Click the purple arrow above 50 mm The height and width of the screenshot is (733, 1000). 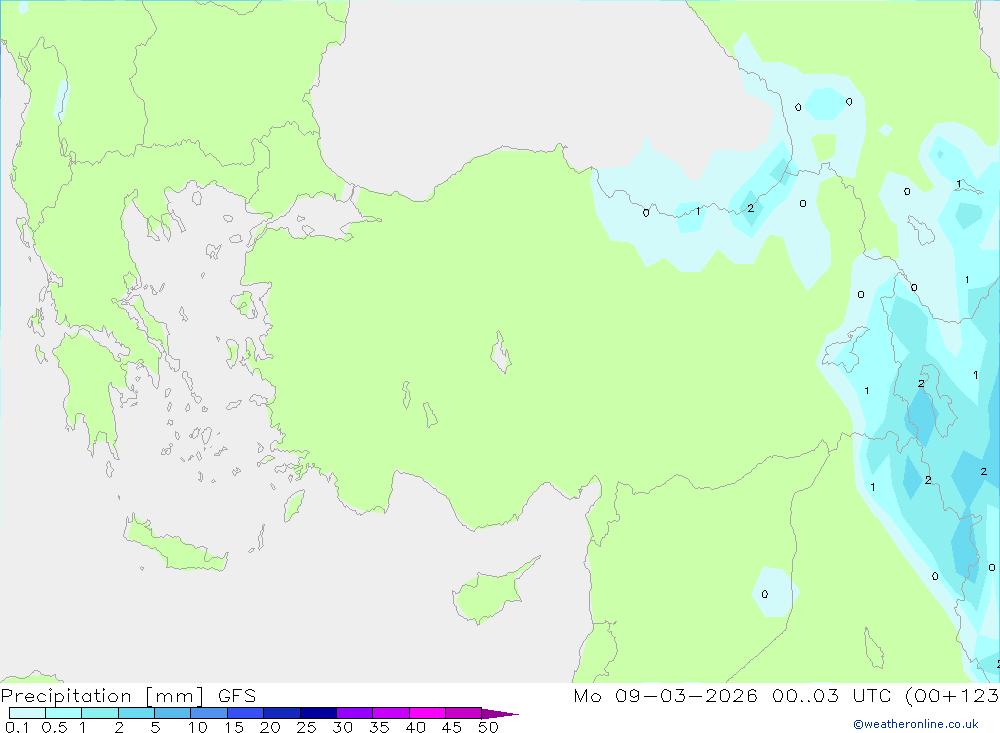(x=499, y=713)
